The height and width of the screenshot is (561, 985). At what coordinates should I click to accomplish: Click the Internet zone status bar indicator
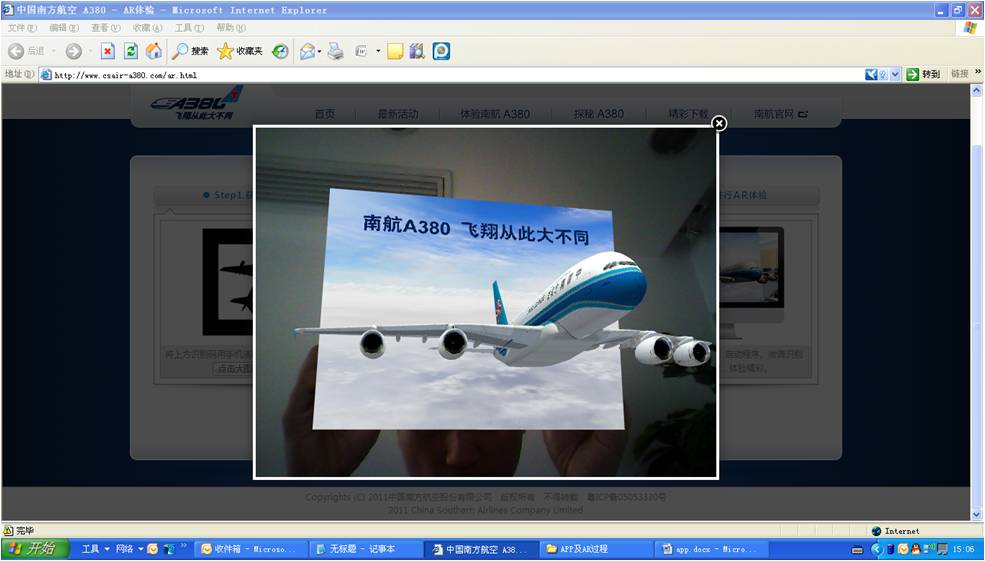[x=896, y=531]
